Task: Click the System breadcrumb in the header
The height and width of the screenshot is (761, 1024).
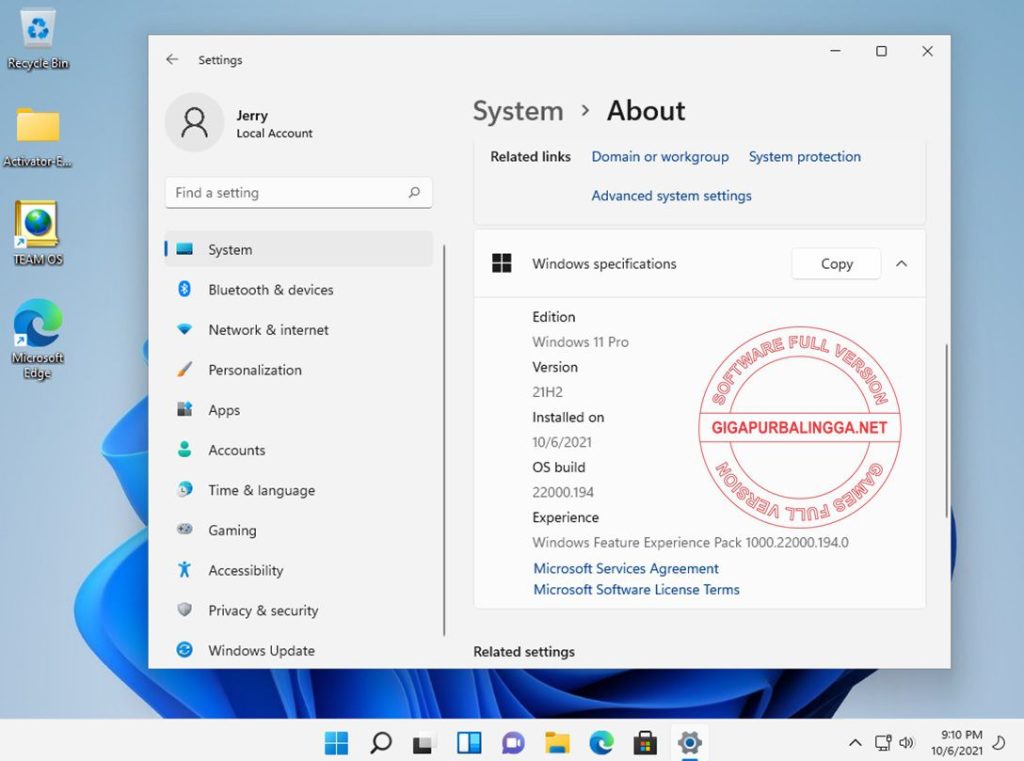Action: 518,111
